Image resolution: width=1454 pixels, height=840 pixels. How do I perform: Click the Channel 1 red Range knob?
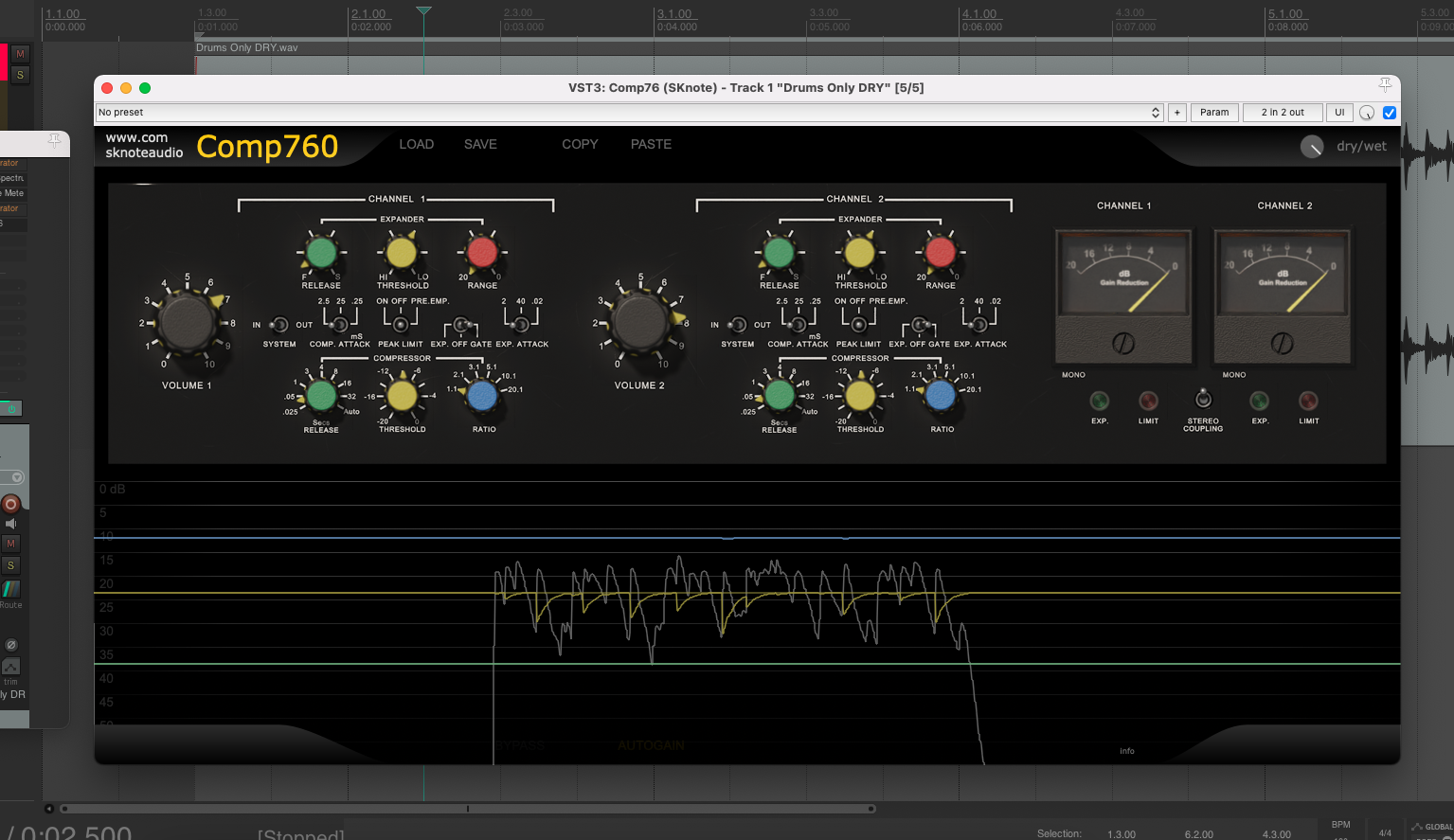click(x=482, y=252)
